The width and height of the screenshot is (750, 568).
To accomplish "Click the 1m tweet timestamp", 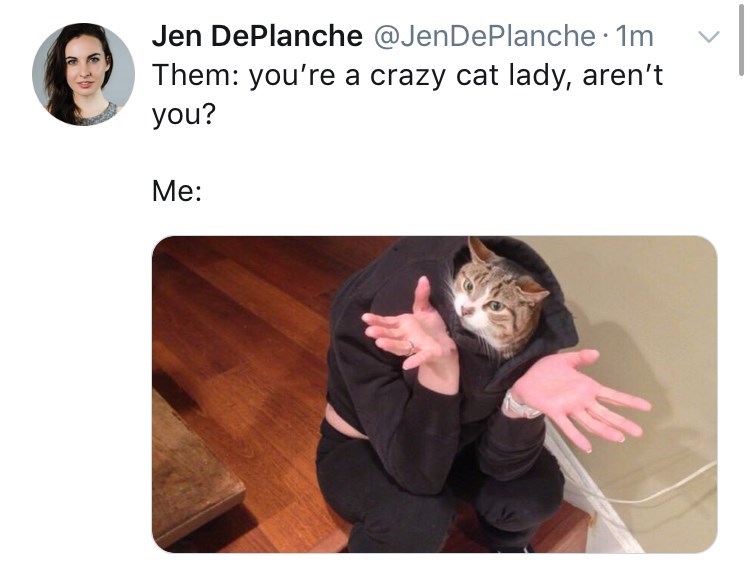I will (x=635, y=36).
